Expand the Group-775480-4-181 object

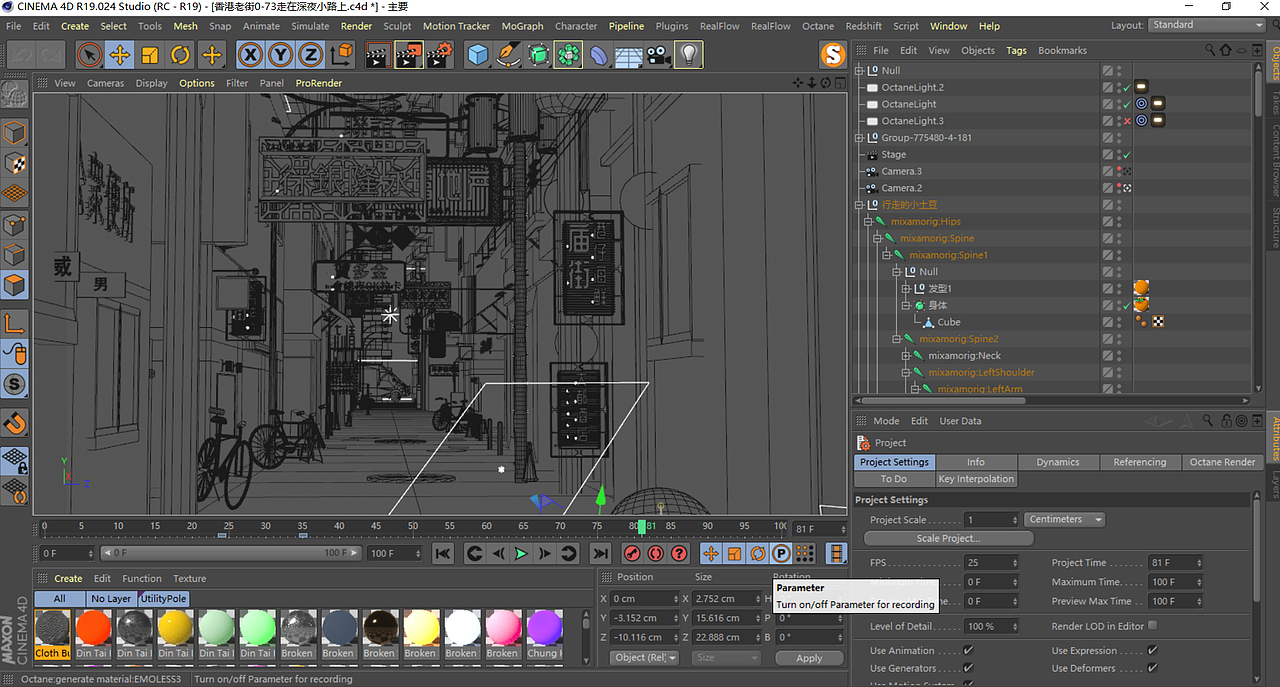[859, 138]
